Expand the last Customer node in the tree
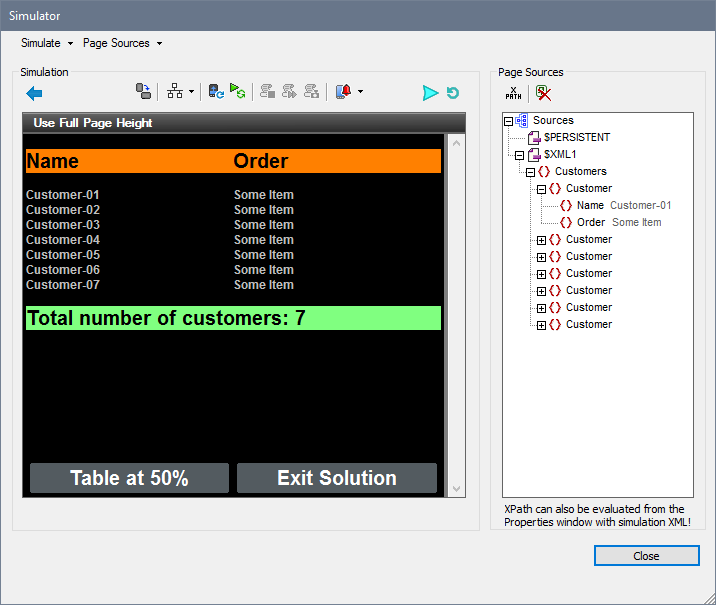Image resolution: width=716 pixels, height=605 pixels. (541, 325)
